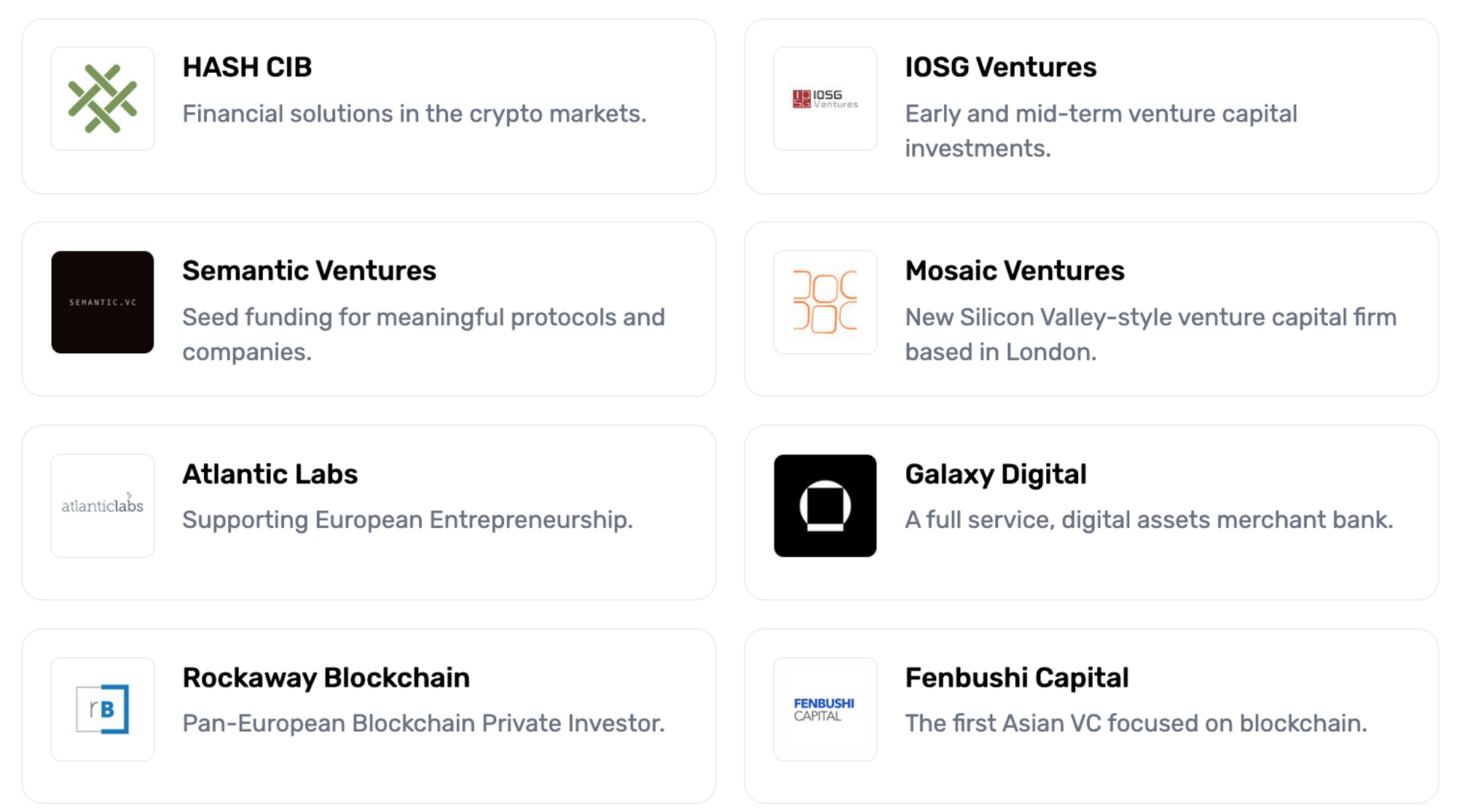Click the HASH CIB green cross logo

102,99
